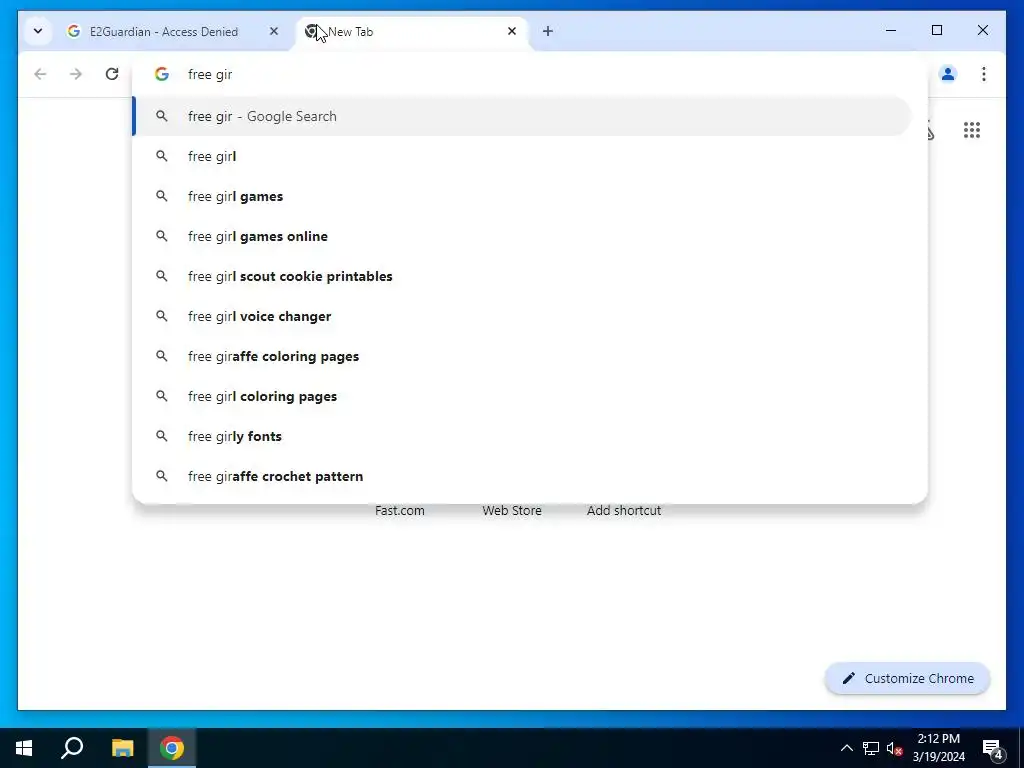1024x768 pixels.
Task: Open the Google apps grid
Action: pyautogui.click(x=972, y=130)
